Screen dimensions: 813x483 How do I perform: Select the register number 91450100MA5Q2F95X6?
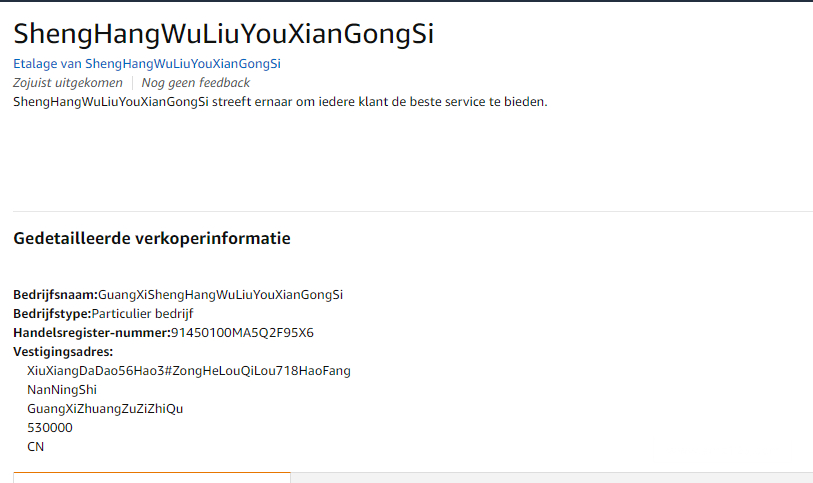[242, 333]
